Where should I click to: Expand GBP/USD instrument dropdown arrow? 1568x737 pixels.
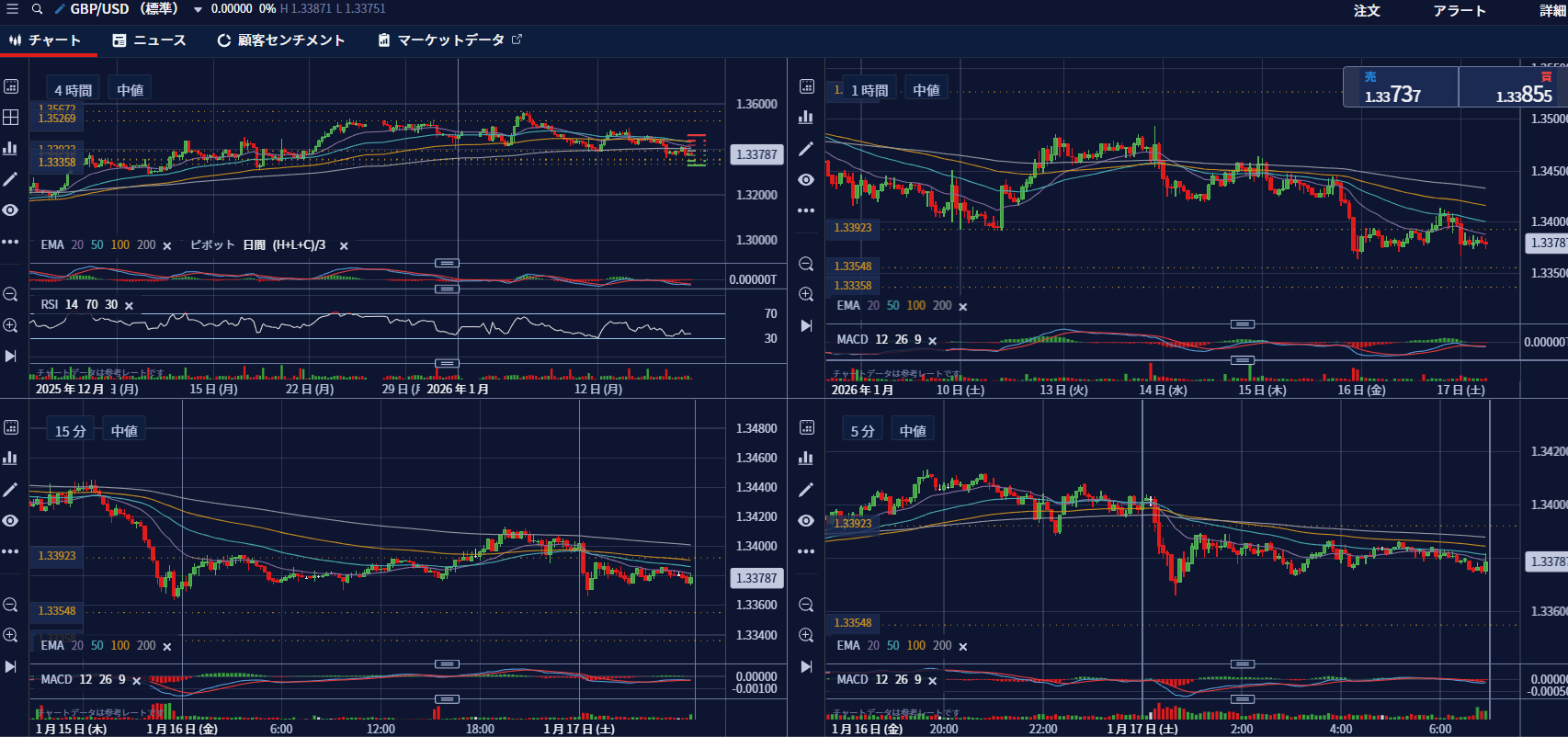[x=198, y=9]
